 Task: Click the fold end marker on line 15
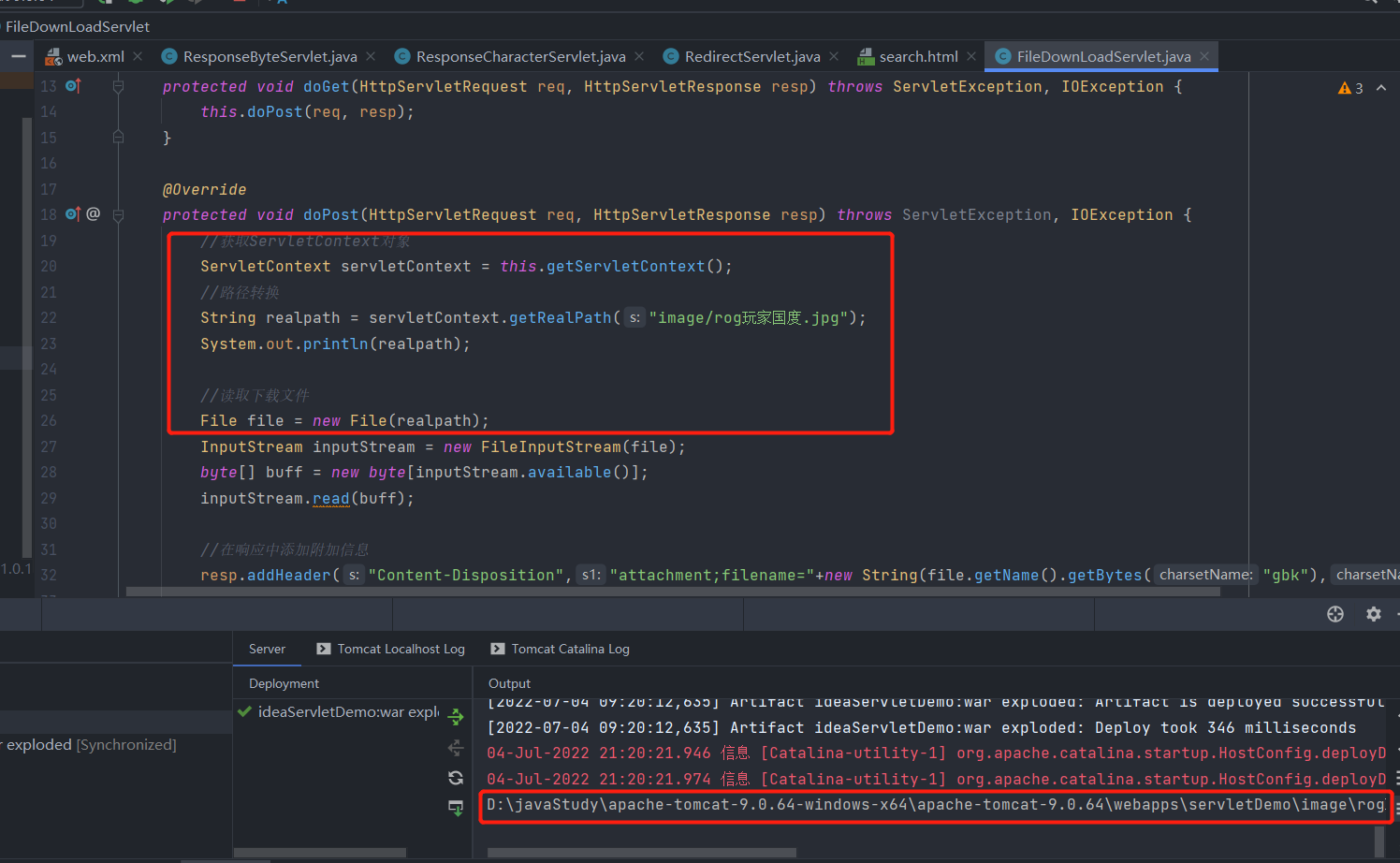click(118, 137)
